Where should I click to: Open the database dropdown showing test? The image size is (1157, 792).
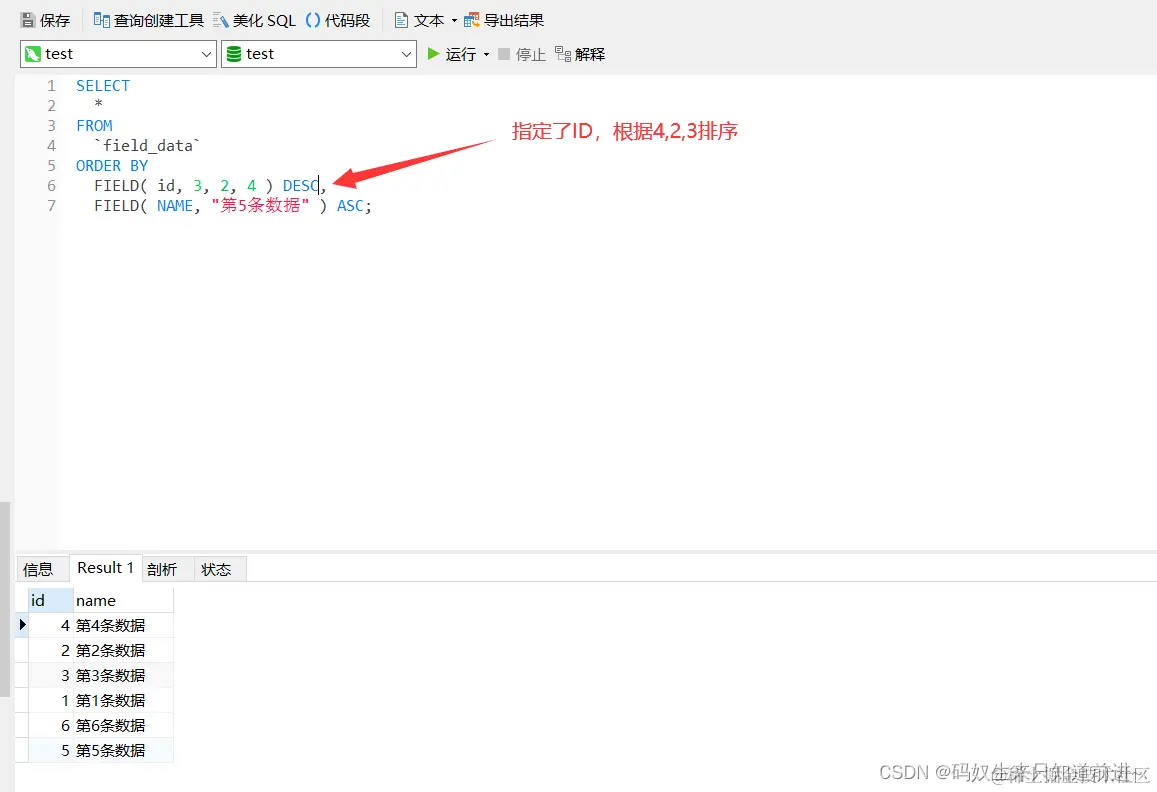319,54
